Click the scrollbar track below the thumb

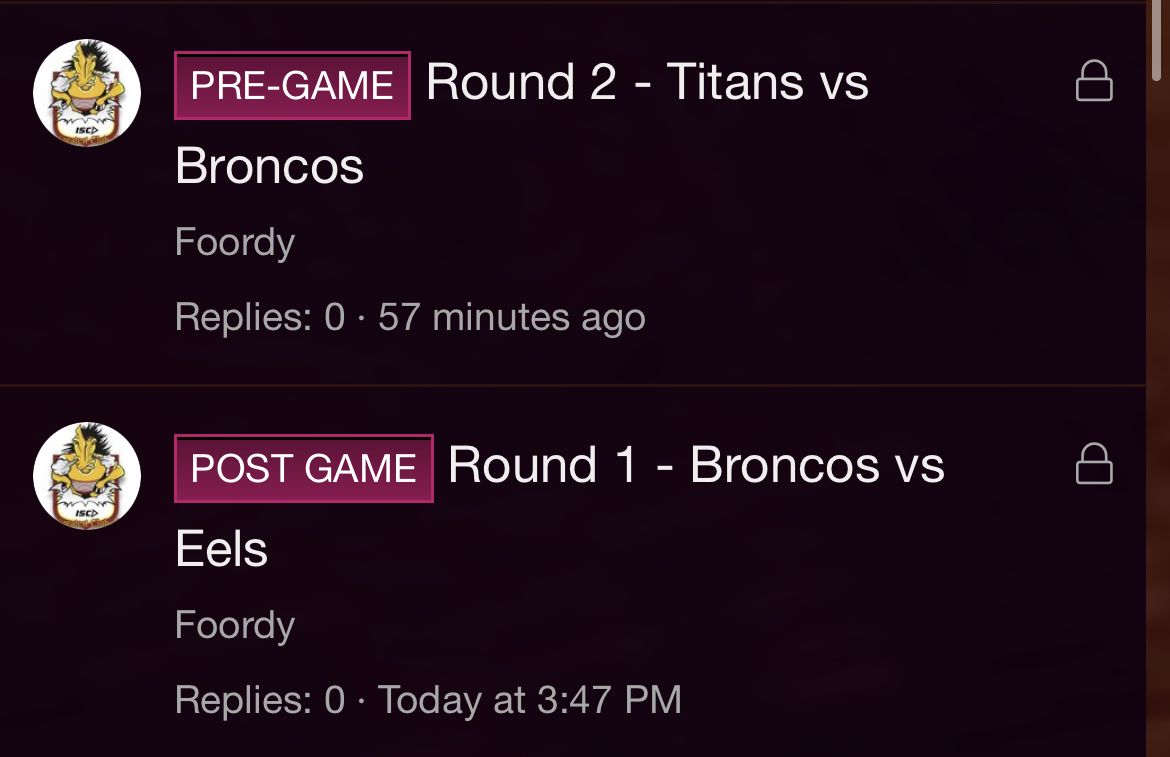[1157, 418]
